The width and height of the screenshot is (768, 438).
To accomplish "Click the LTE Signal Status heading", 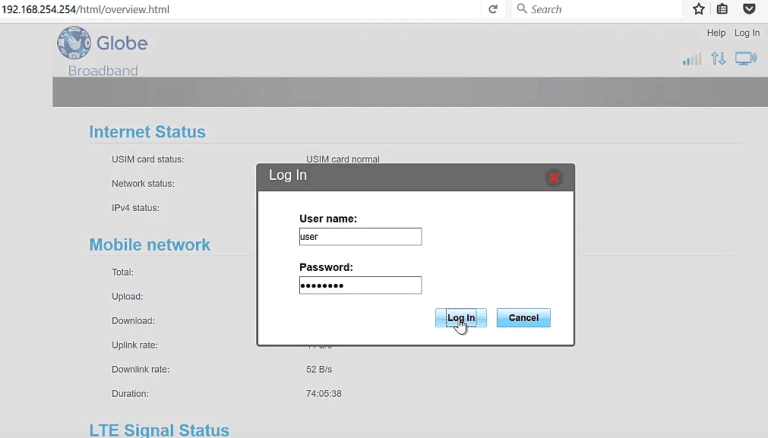I will 159,430.
